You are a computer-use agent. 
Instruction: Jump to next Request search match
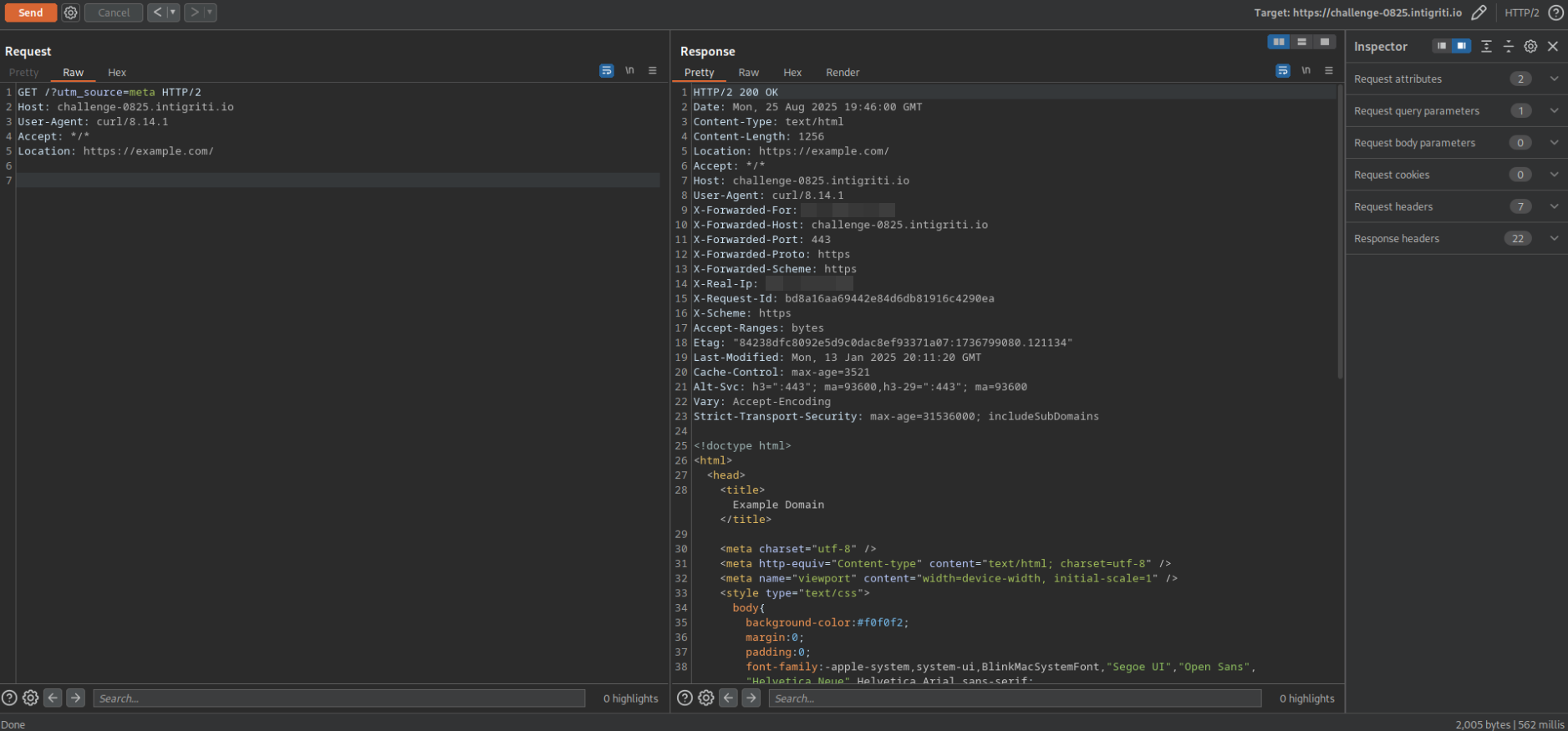(75, 698)
